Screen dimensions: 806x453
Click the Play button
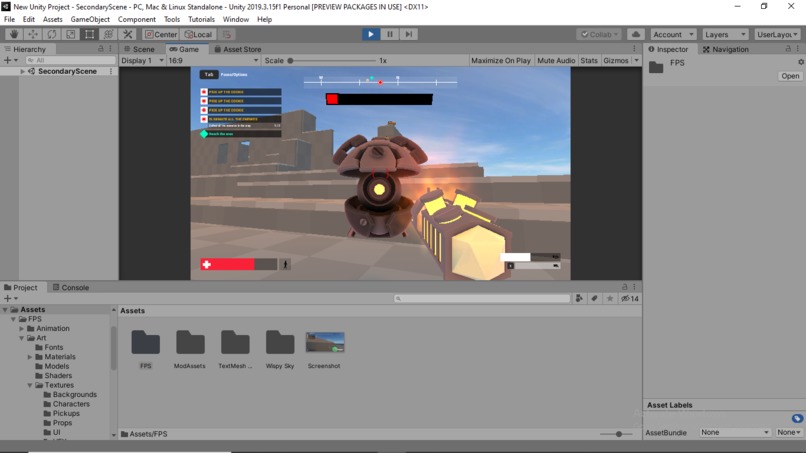tap(371, 34)
